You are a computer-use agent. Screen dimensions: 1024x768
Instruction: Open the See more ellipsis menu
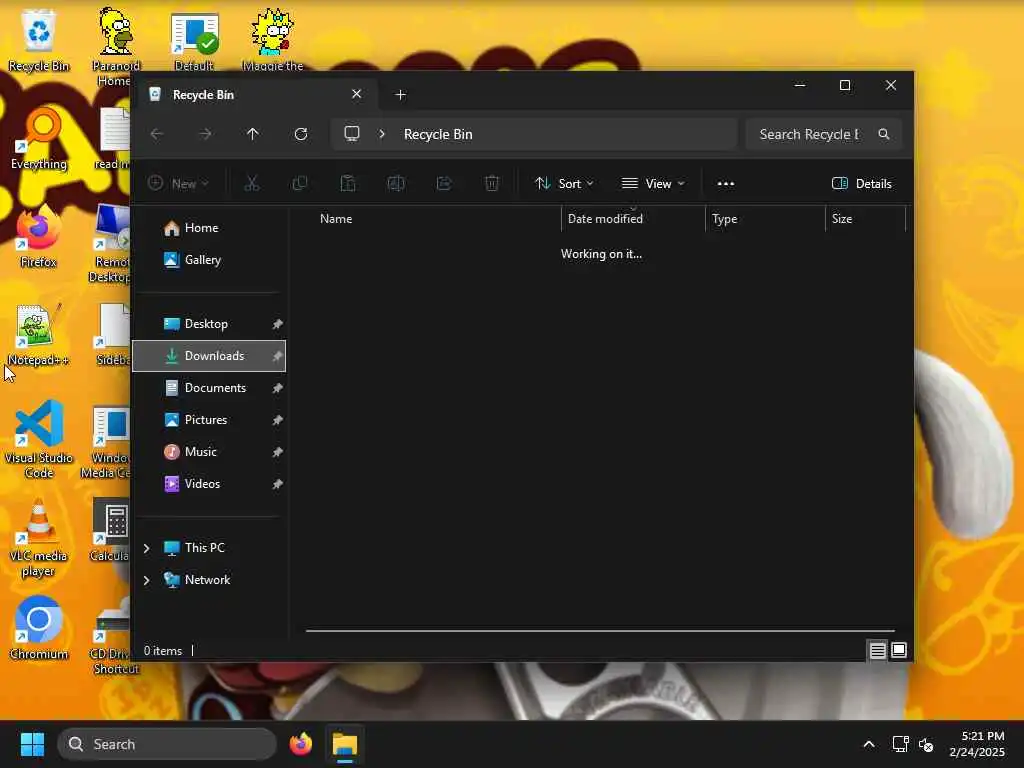click(x=726, y=184)
